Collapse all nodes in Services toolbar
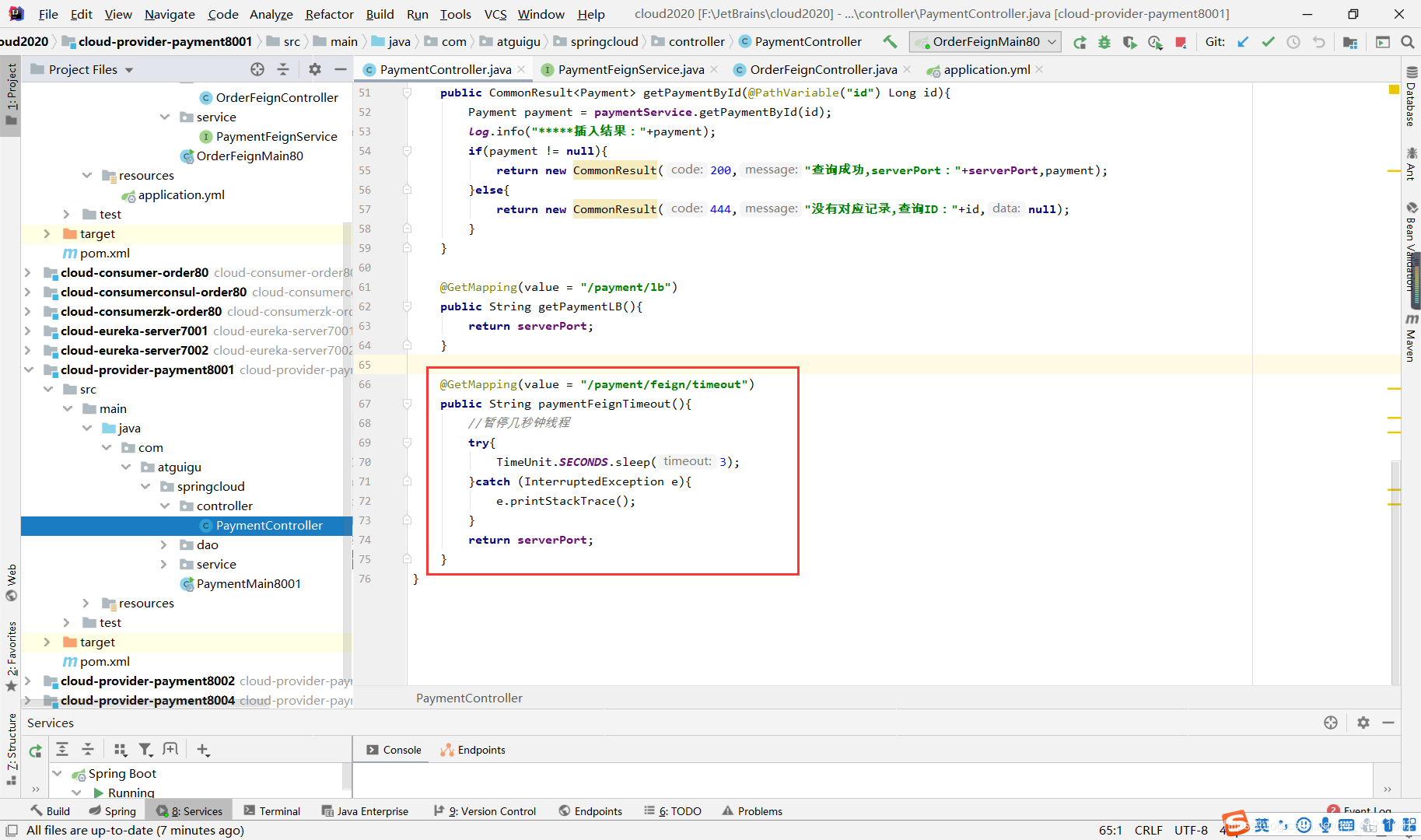 coord(88,749)
